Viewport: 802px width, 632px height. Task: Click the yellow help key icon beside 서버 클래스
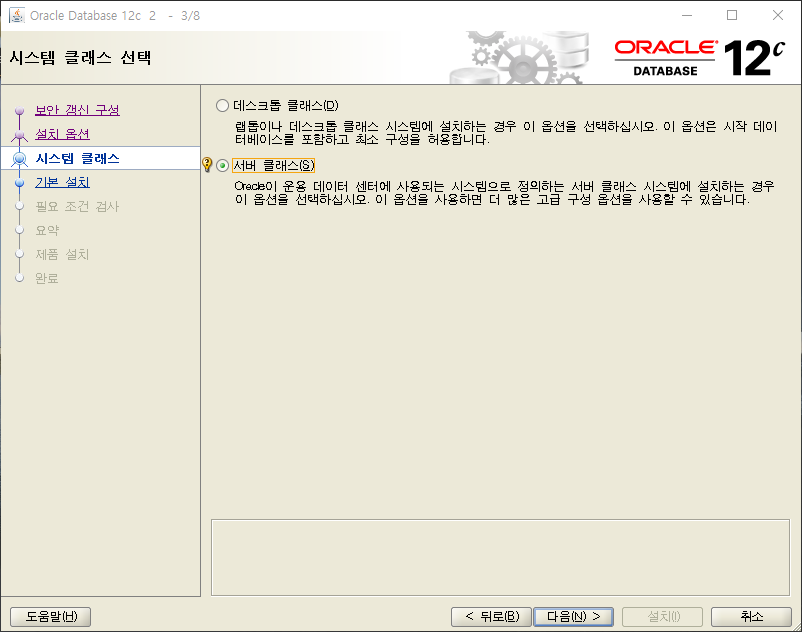[x=207, y=164]
